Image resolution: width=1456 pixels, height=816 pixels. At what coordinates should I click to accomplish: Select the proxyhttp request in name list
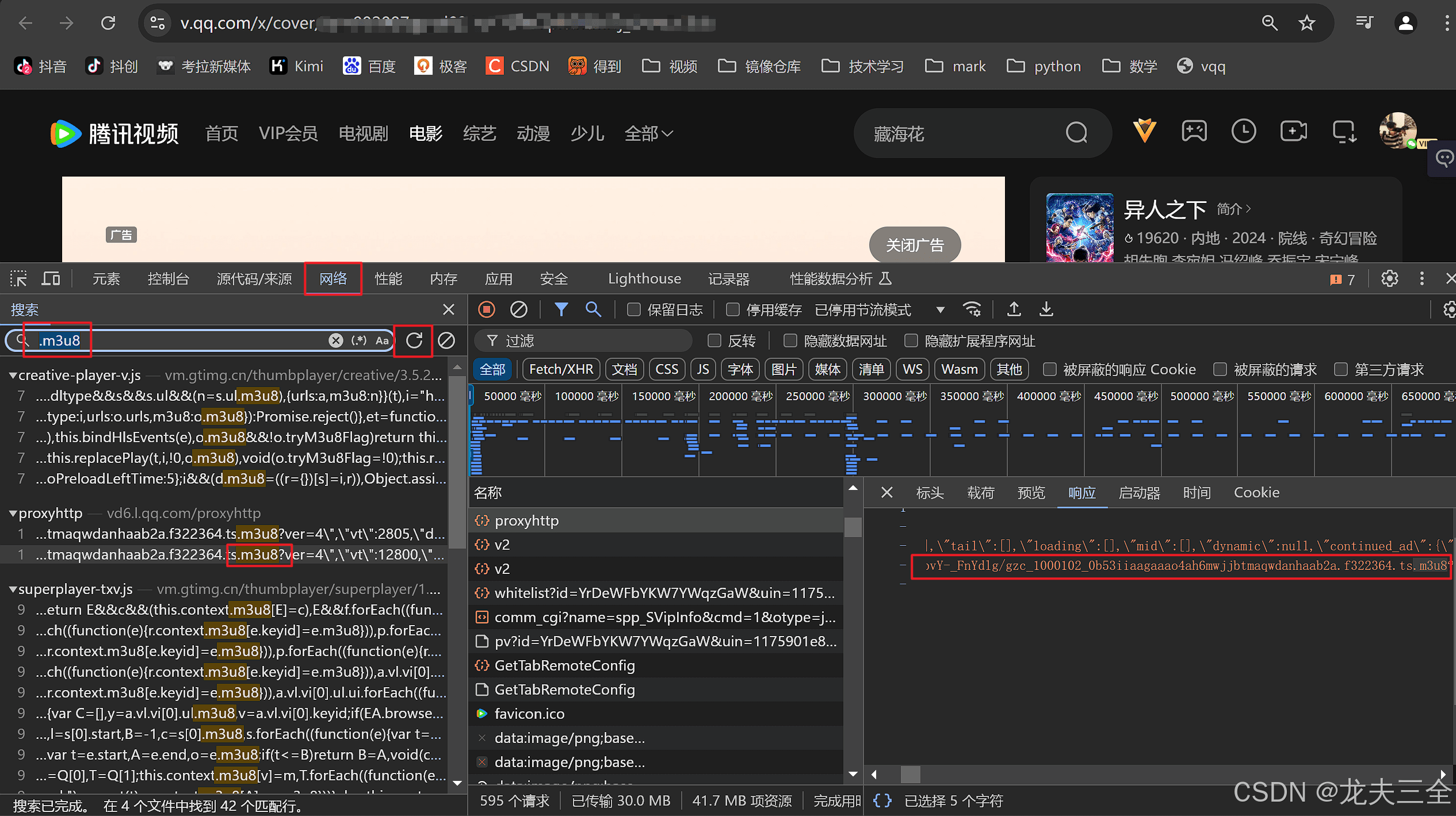[x=656, y=520]
